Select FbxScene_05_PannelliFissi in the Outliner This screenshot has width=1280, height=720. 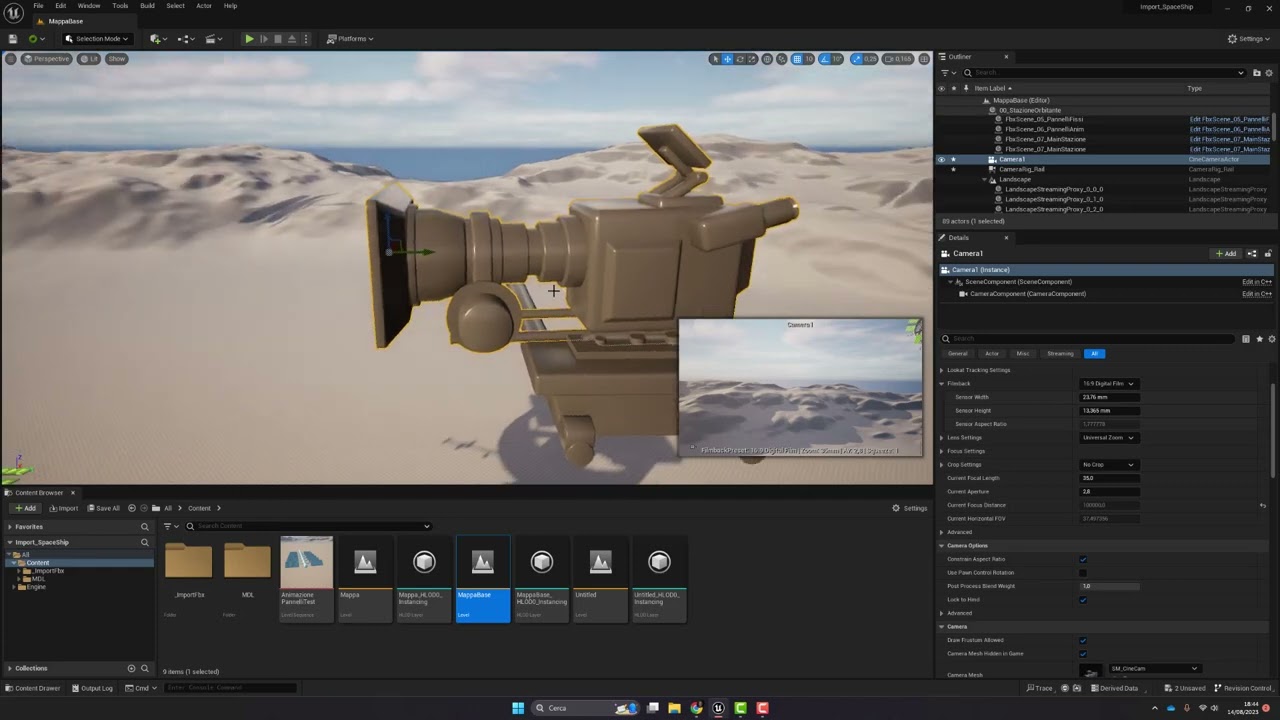click(x=1045, y=119)
